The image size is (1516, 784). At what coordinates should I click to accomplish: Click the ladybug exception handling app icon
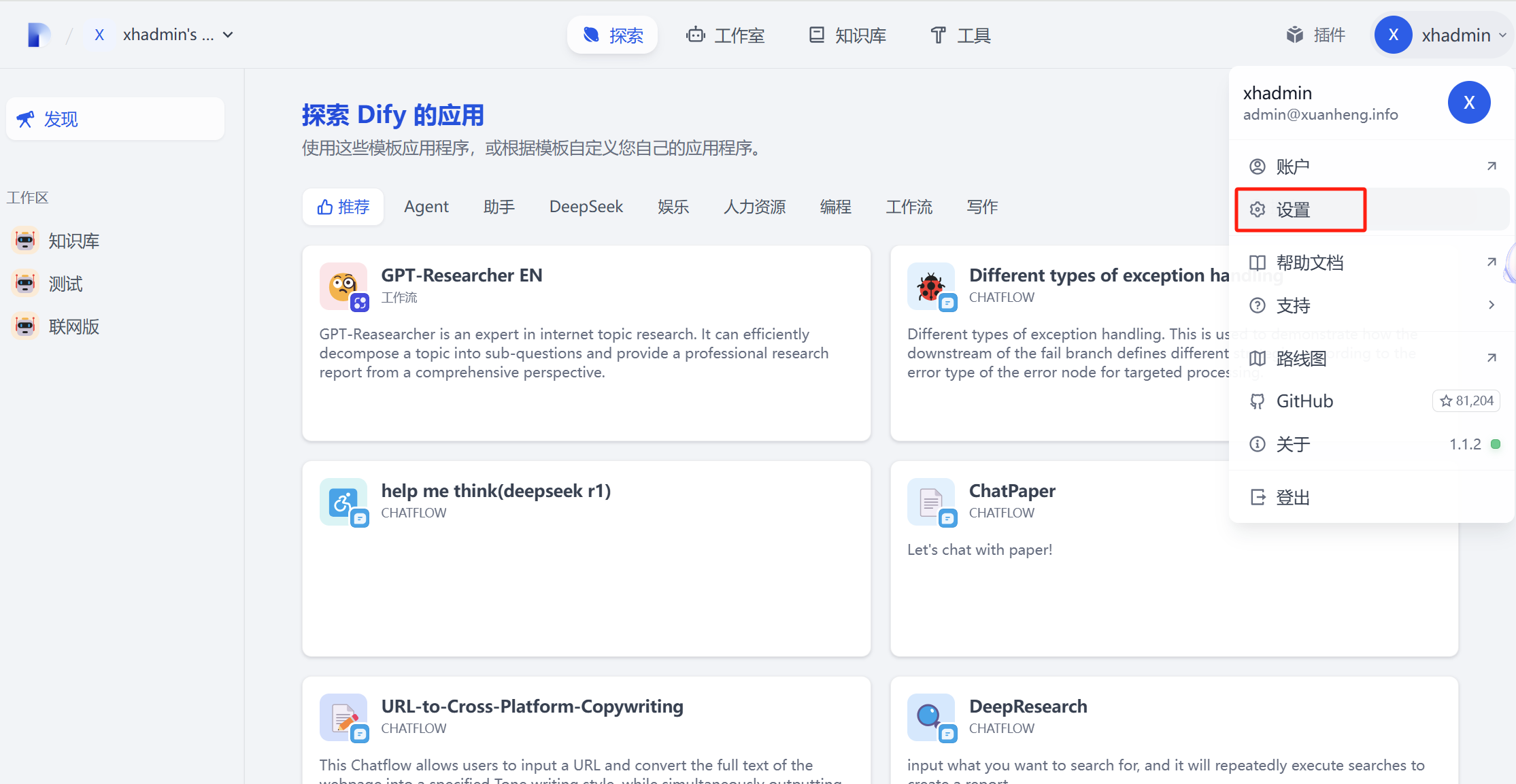pos(931,286)
